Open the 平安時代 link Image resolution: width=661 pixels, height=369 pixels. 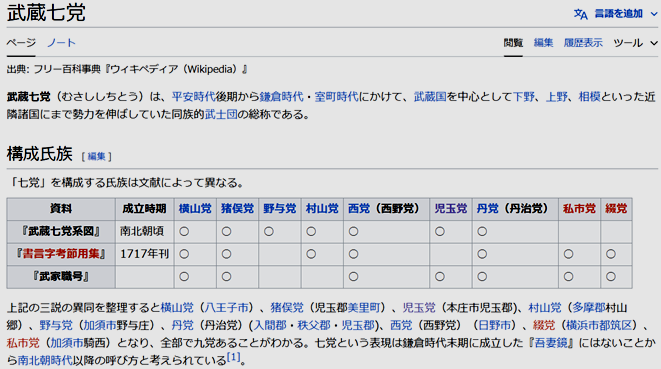coord(193,97)
